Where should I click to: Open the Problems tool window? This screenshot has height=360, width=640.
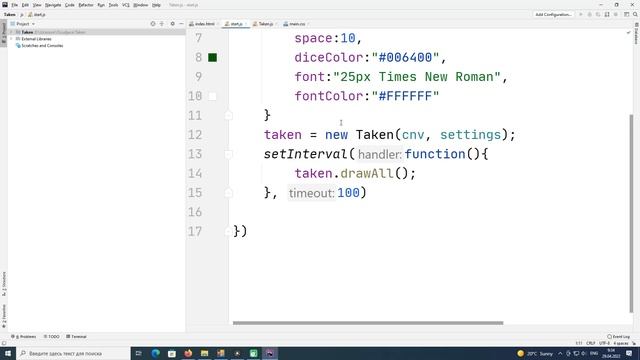coord(24,337)
